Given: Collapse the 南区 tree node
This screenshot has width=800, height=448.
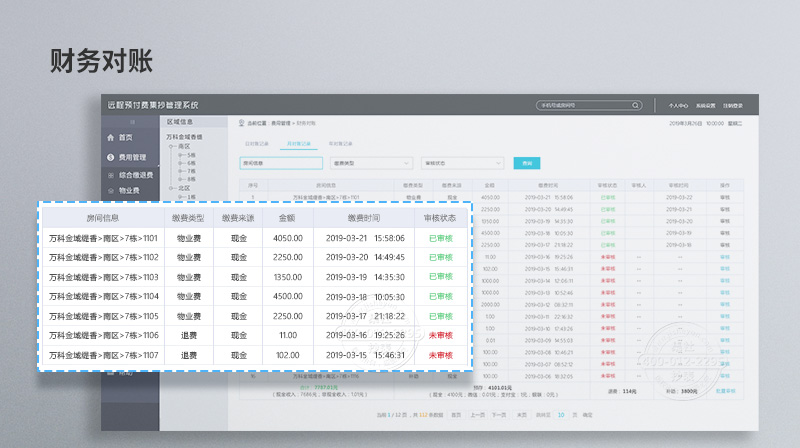Looking at the screenshot, I should 171,147.
